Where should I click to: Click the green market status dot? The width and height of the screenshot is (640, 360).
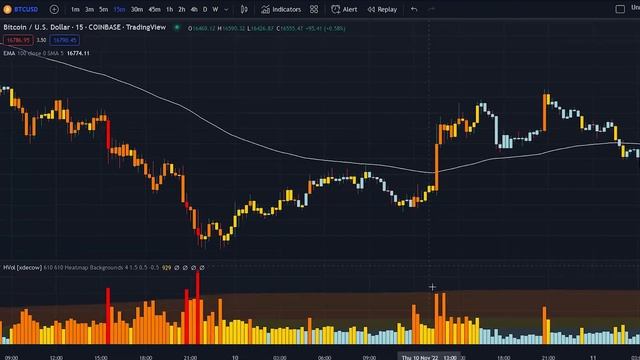pyautogui.click(x=177, y=28)
